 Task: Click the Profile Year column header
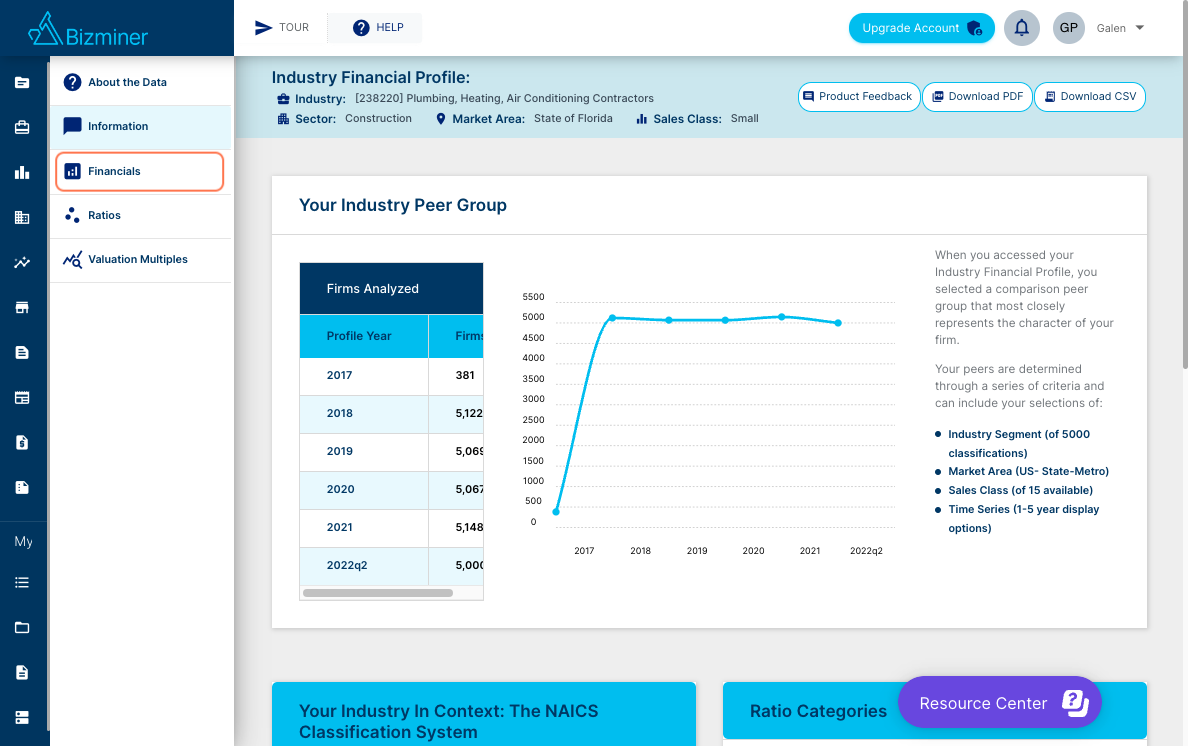(364, 336)
